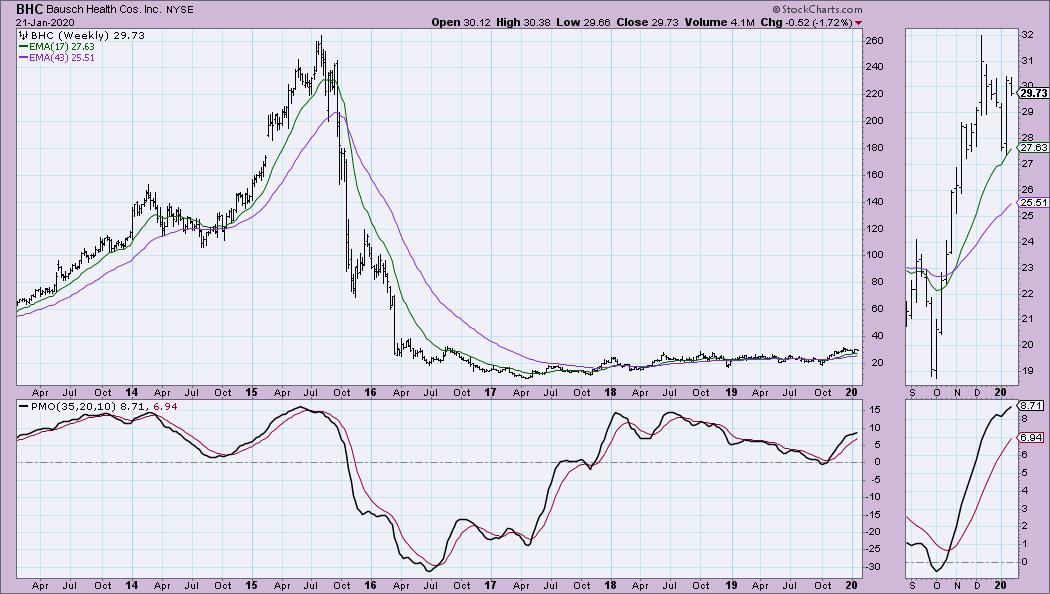This screenshot has height=594, width=1050.
Task: Click the EMA(17) 27.63 legend entry
Action: (x=62, y=47)
